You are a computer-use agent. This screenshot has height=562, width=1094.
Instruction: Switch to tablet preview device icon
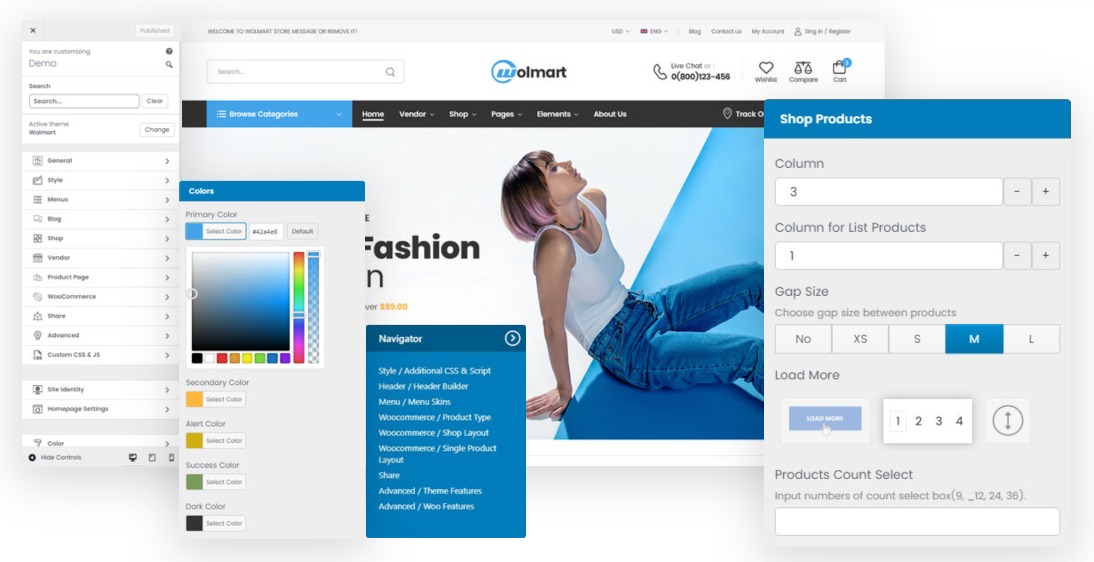(152, 458)
